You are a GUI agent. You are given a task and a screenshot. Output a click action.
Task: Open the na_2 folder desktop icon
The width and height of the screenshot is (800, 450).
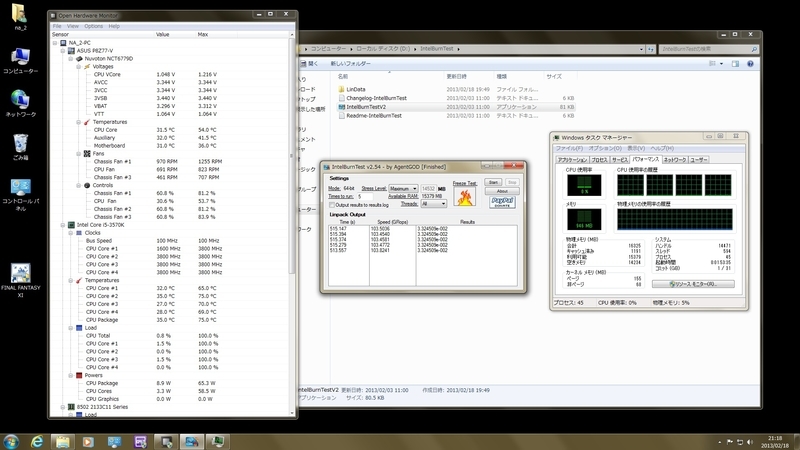(20, 16)
